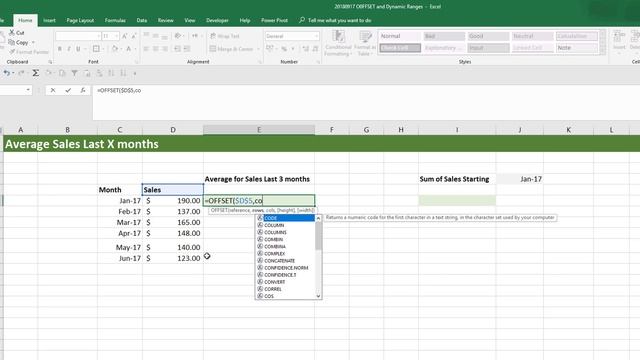Open the Power Pivot ribbon tab

point(274,20)
